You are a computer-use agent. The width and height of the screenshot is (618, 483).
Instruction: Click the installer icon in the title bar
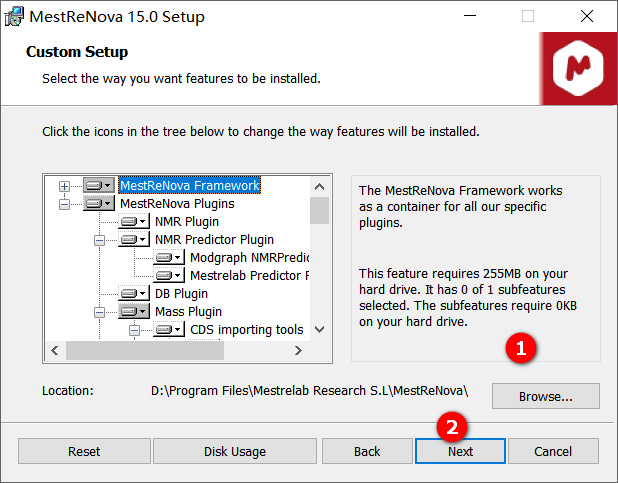coord(14,17)
